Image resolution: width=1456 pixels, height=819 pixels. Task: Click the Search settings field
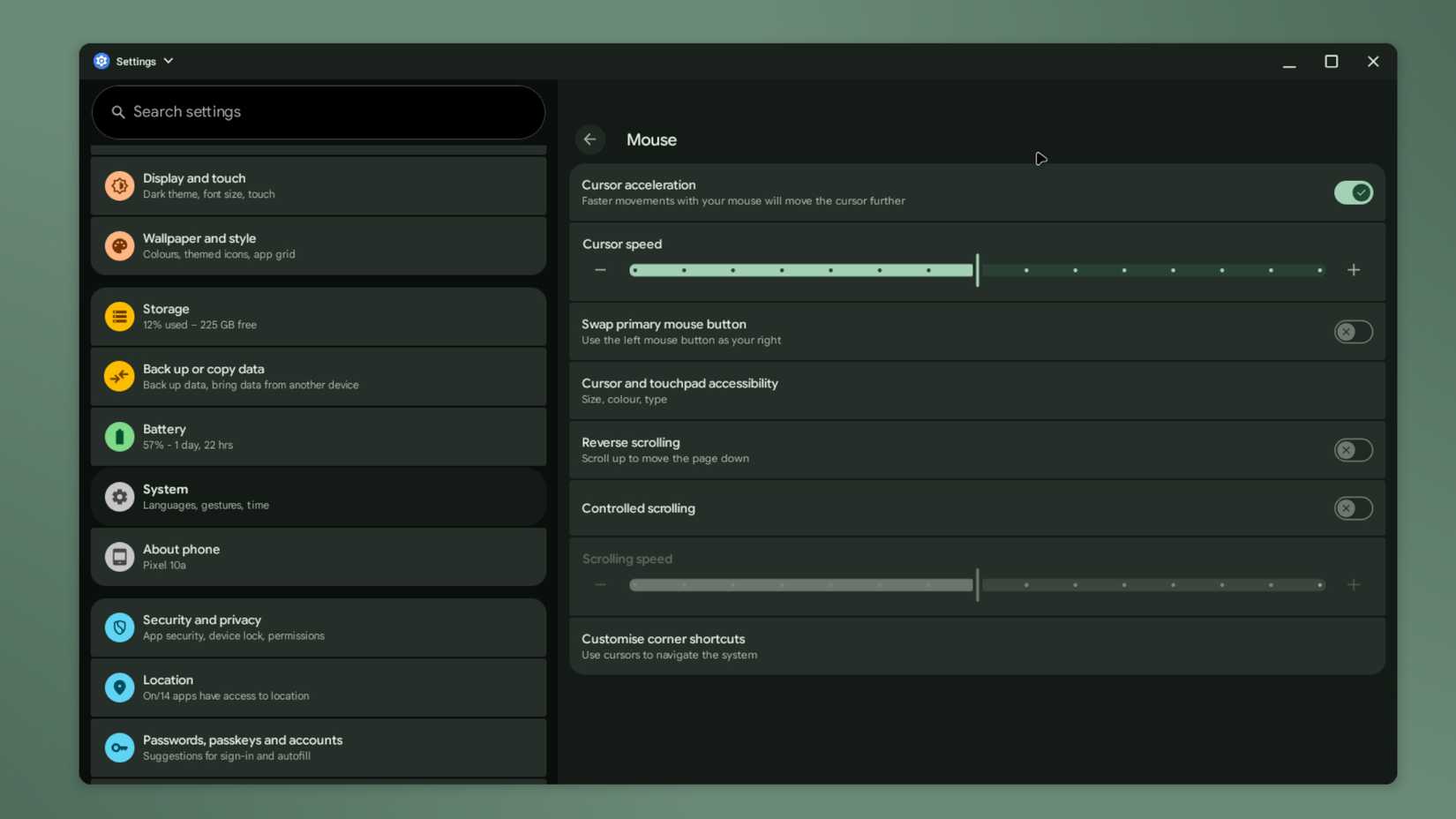coord(318,112)
